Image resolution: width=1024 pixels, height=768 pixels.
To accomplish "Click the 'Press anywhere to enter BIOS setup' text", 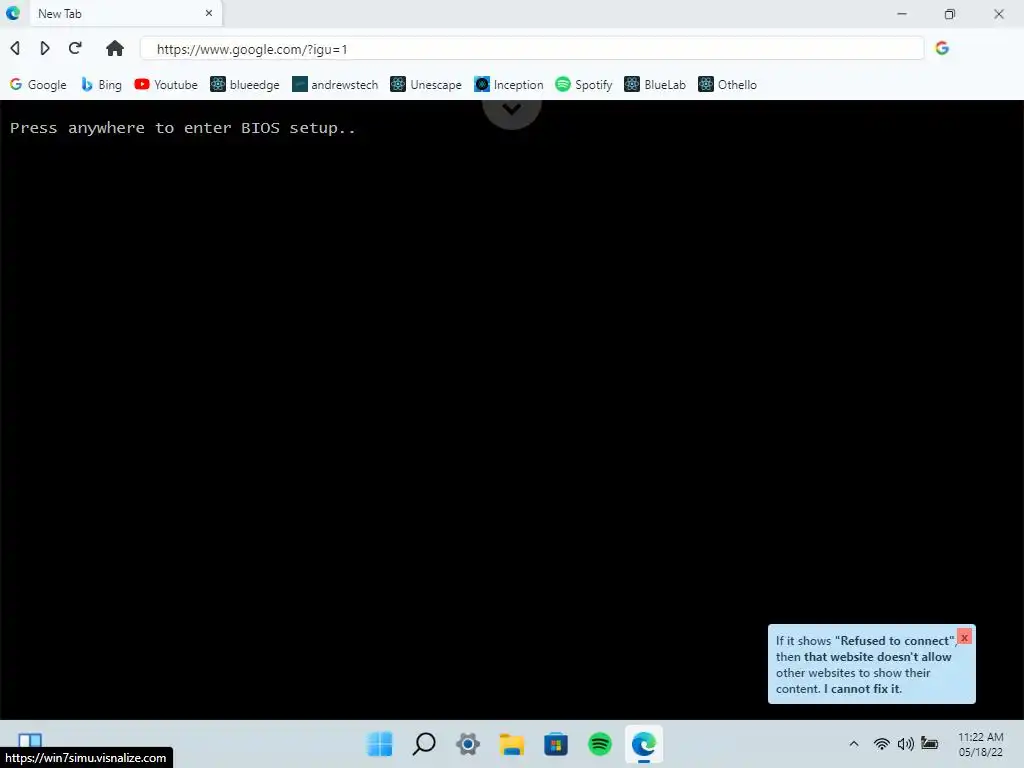I will tap(183, 128).
